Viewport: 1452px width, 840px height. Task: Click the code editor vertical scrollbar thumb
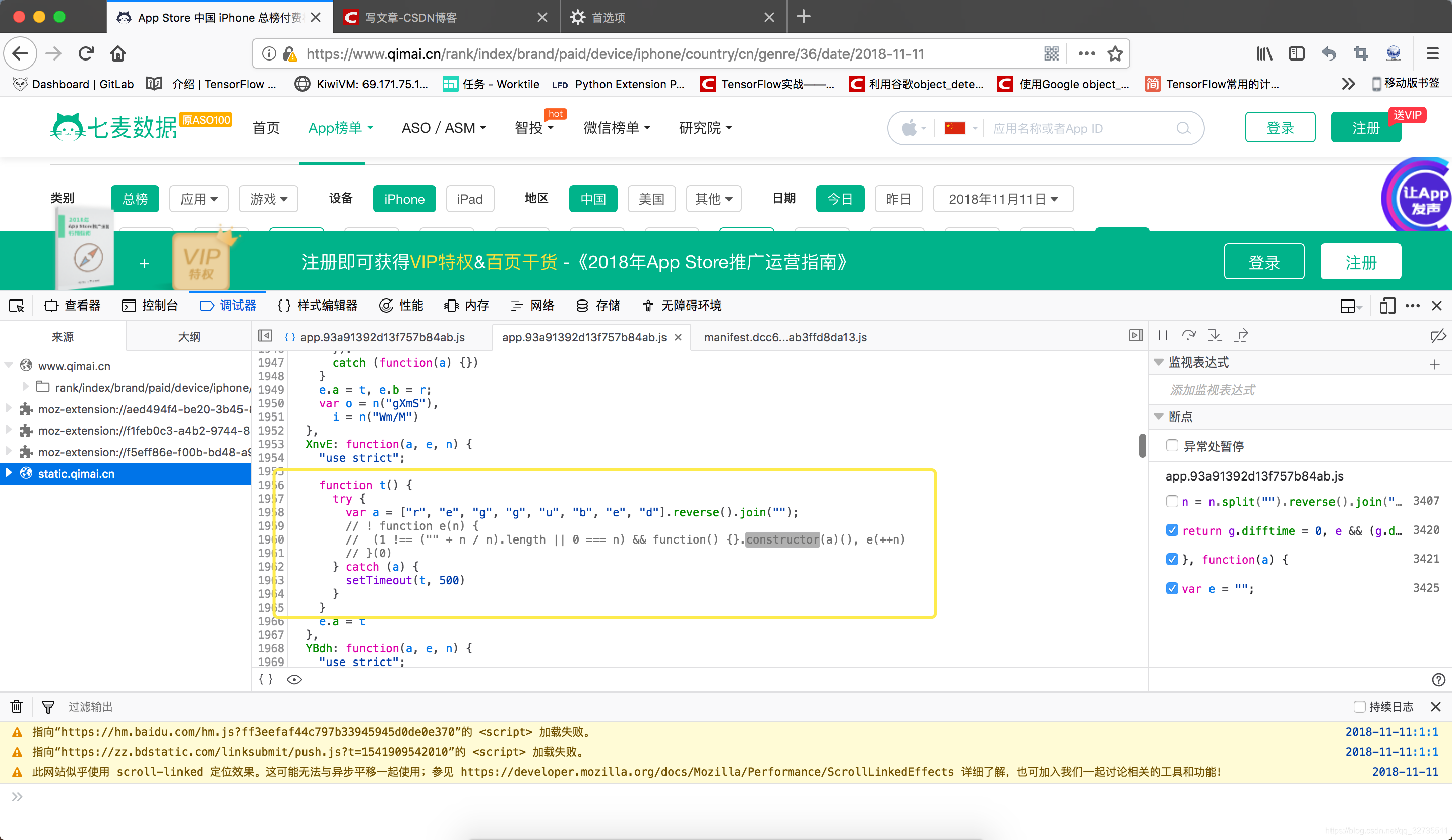tap(1142, 445)
